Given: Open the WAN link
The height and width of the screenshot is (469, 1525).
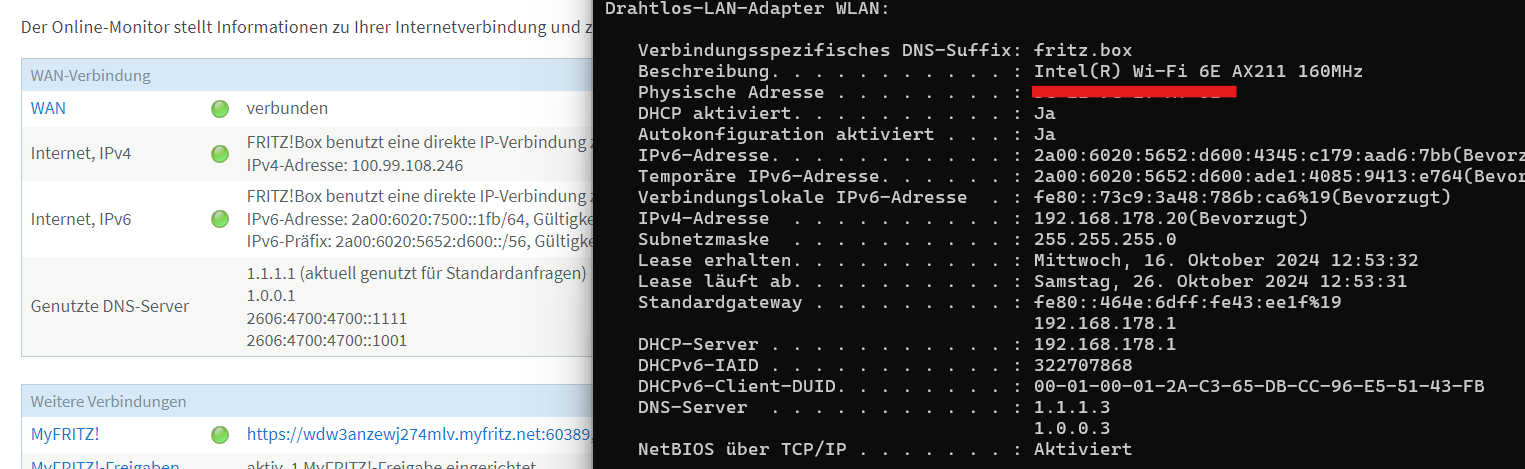Looking at the screenshot, I should [48, 108].
